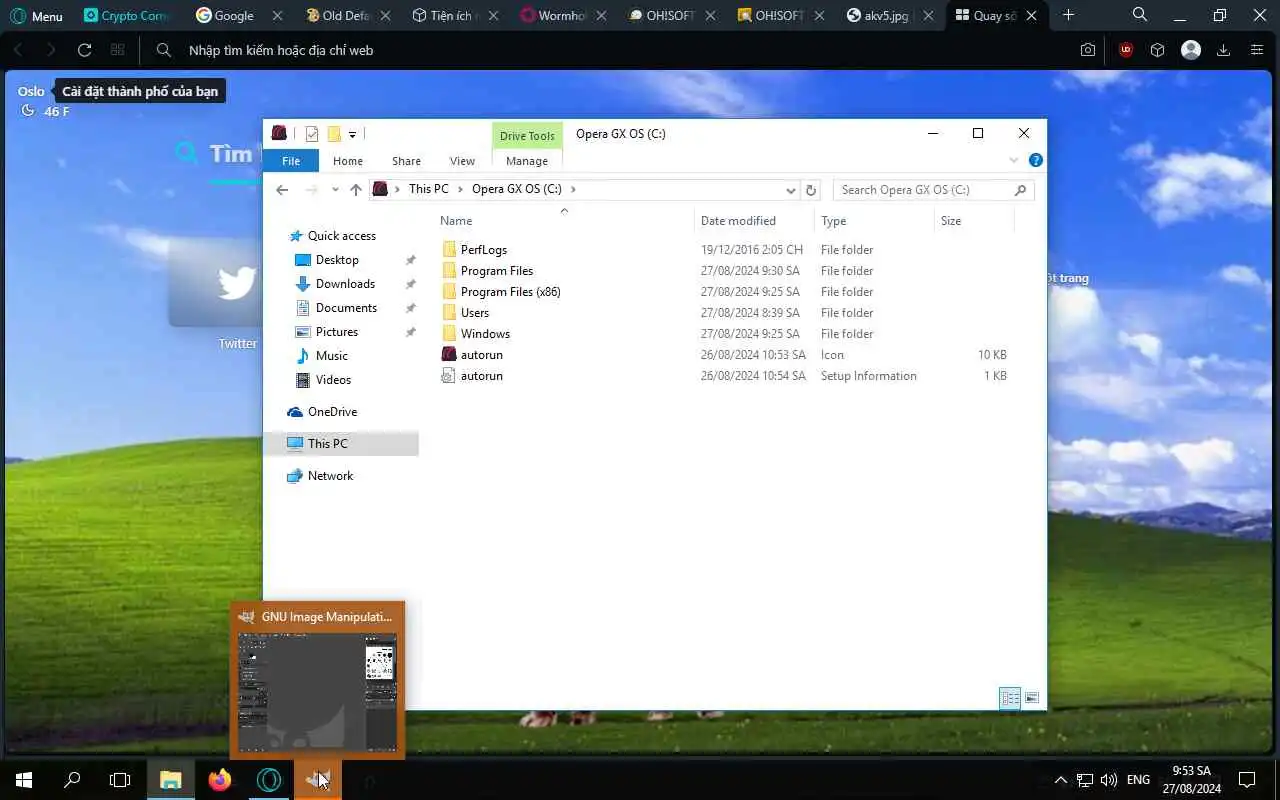This screenshot has width=1280, height=800.
Task: Open Music in the navigation pane
Action: pyautogui.click(x=331, y=356)
